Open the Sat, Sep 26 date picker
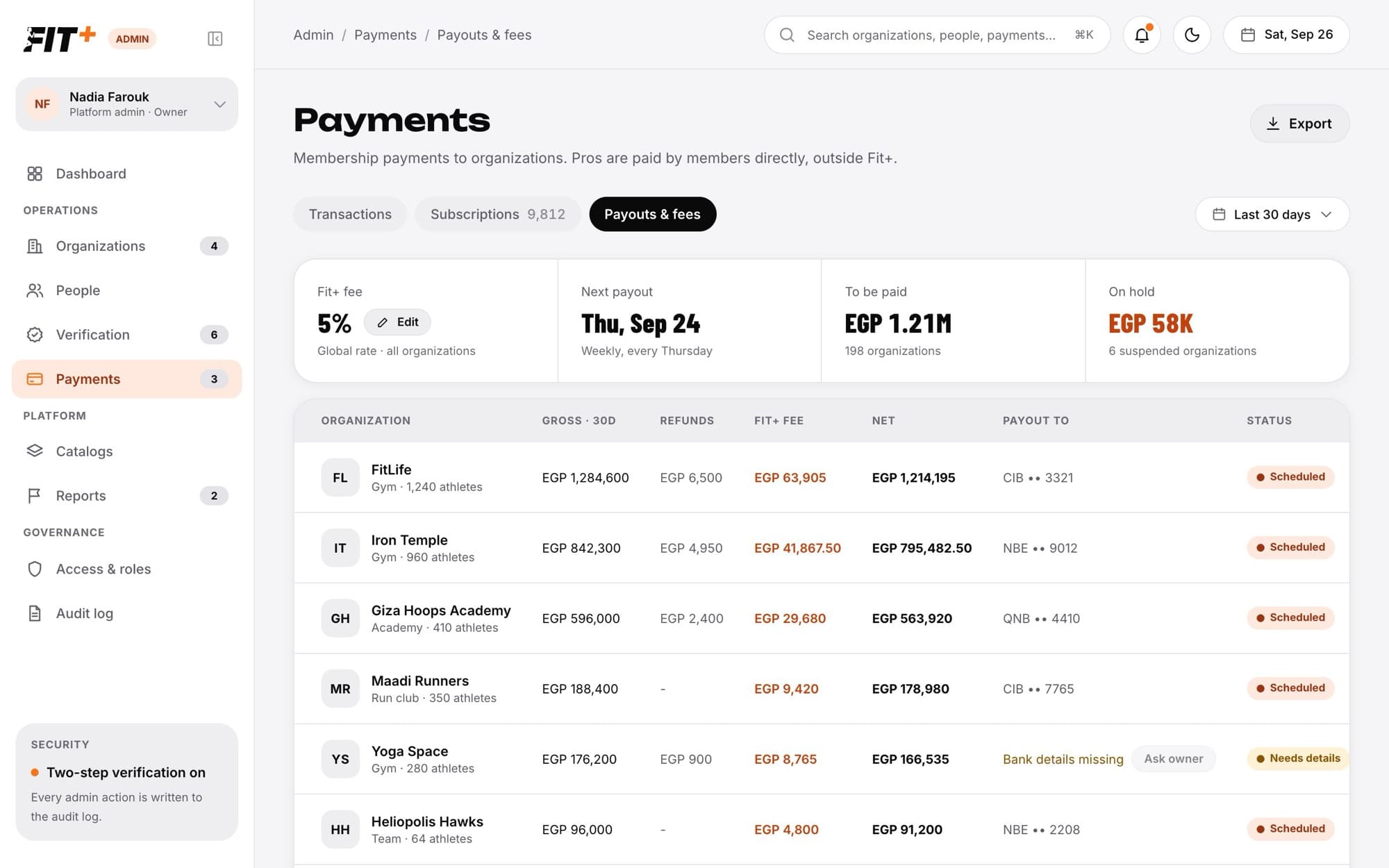1389x868 pixels. 1286,35
